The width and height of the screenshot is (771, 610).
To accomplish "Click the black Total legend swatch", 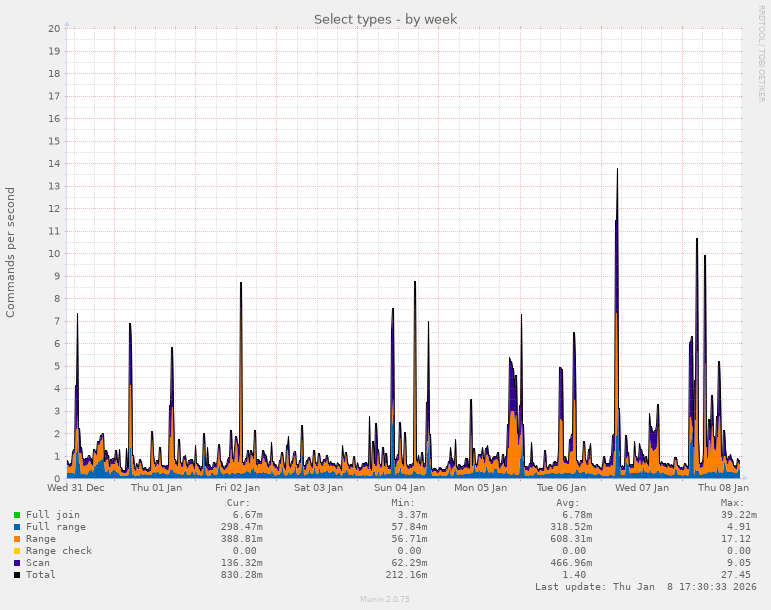I will click(17, 575).
